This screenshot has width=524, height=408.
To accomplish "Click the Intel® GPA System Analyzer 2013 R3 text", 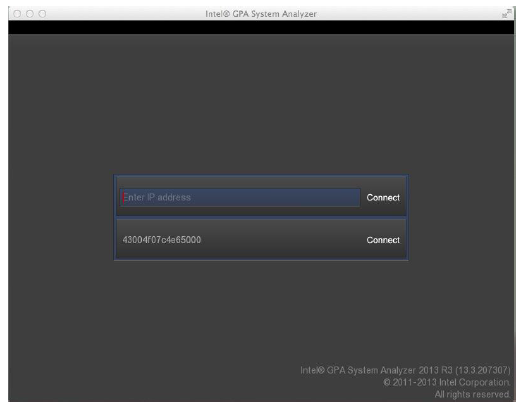I will [376, 370].
